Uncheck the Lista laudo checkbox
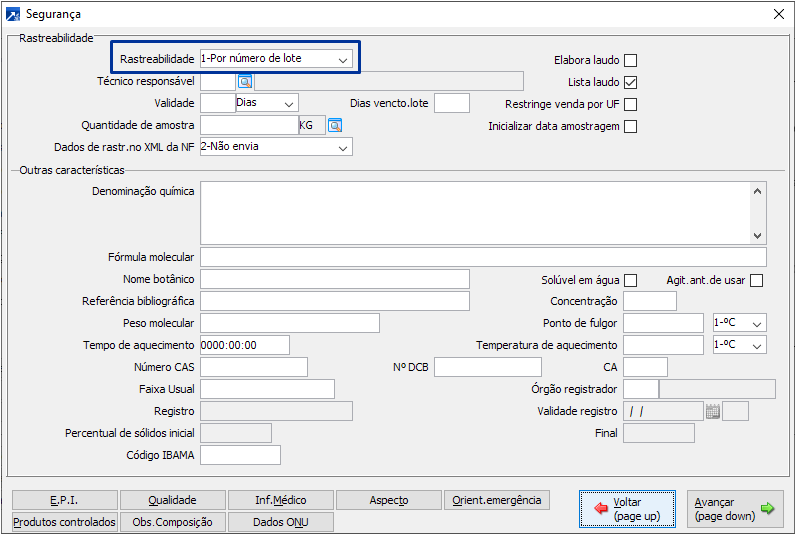Viewport: 796px width, 536px height. click(x=630, y=82)
